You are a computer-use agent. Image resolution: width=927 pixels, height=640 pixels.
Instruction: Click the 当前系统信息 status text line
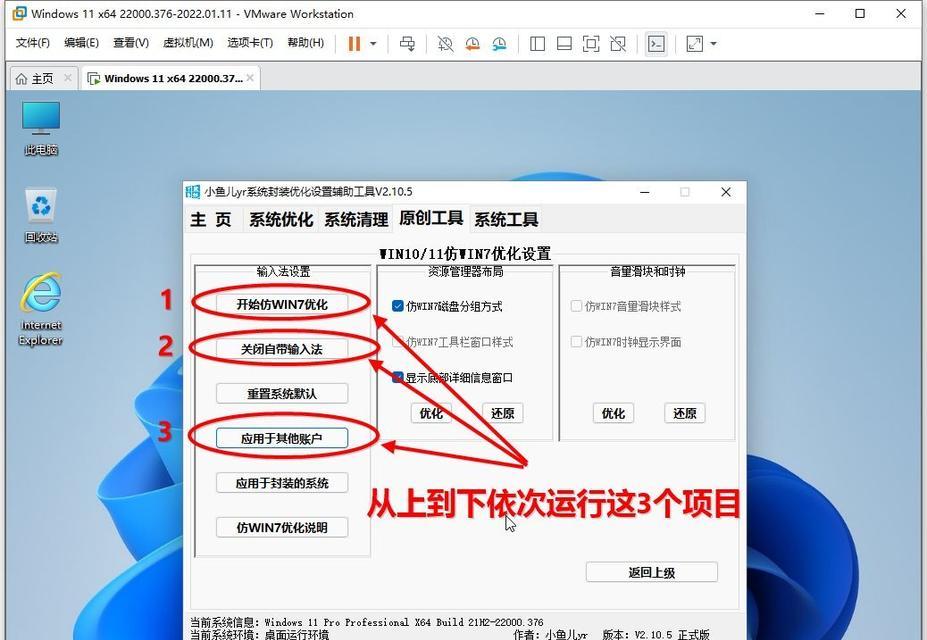pyautogui.click(x=367, y=622)
